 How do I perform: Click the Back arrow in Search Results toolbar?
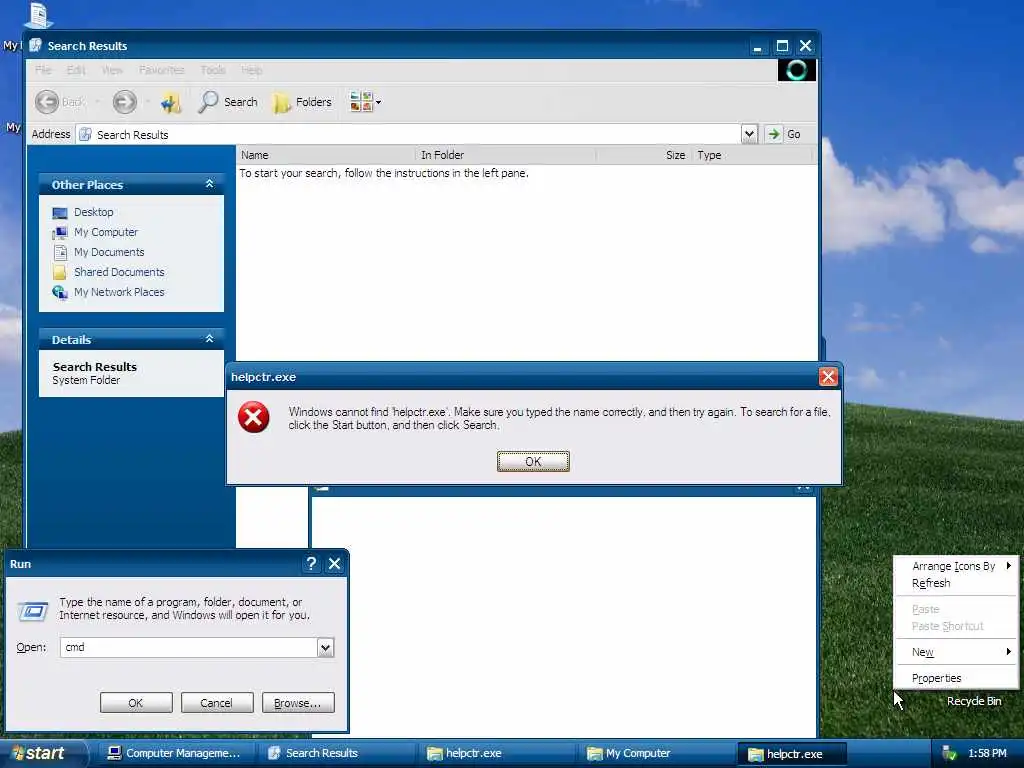pyautogui.click(x=47, y=102)
